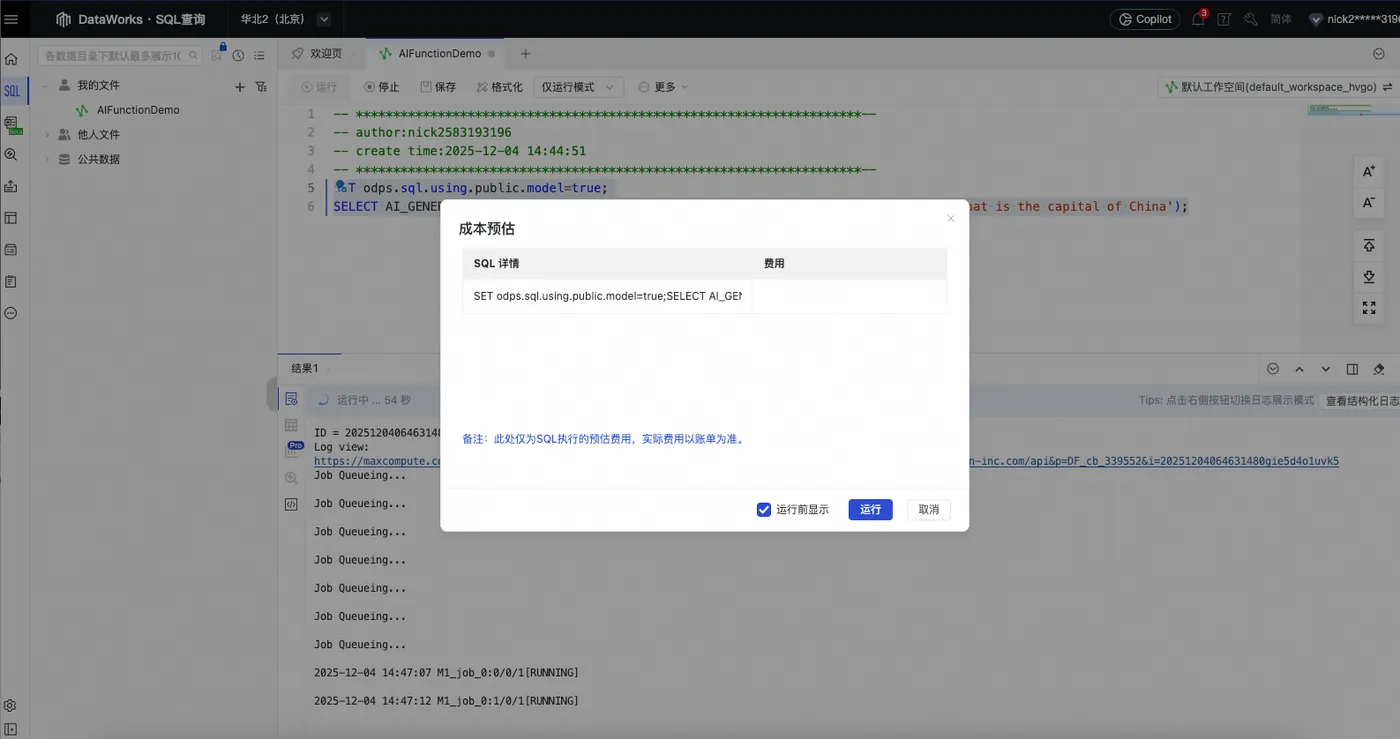Image resolution: width=1400 pixels, height=739 pixels.
Task: Open the hamburger menu at top left
Action: coord(11,19)
